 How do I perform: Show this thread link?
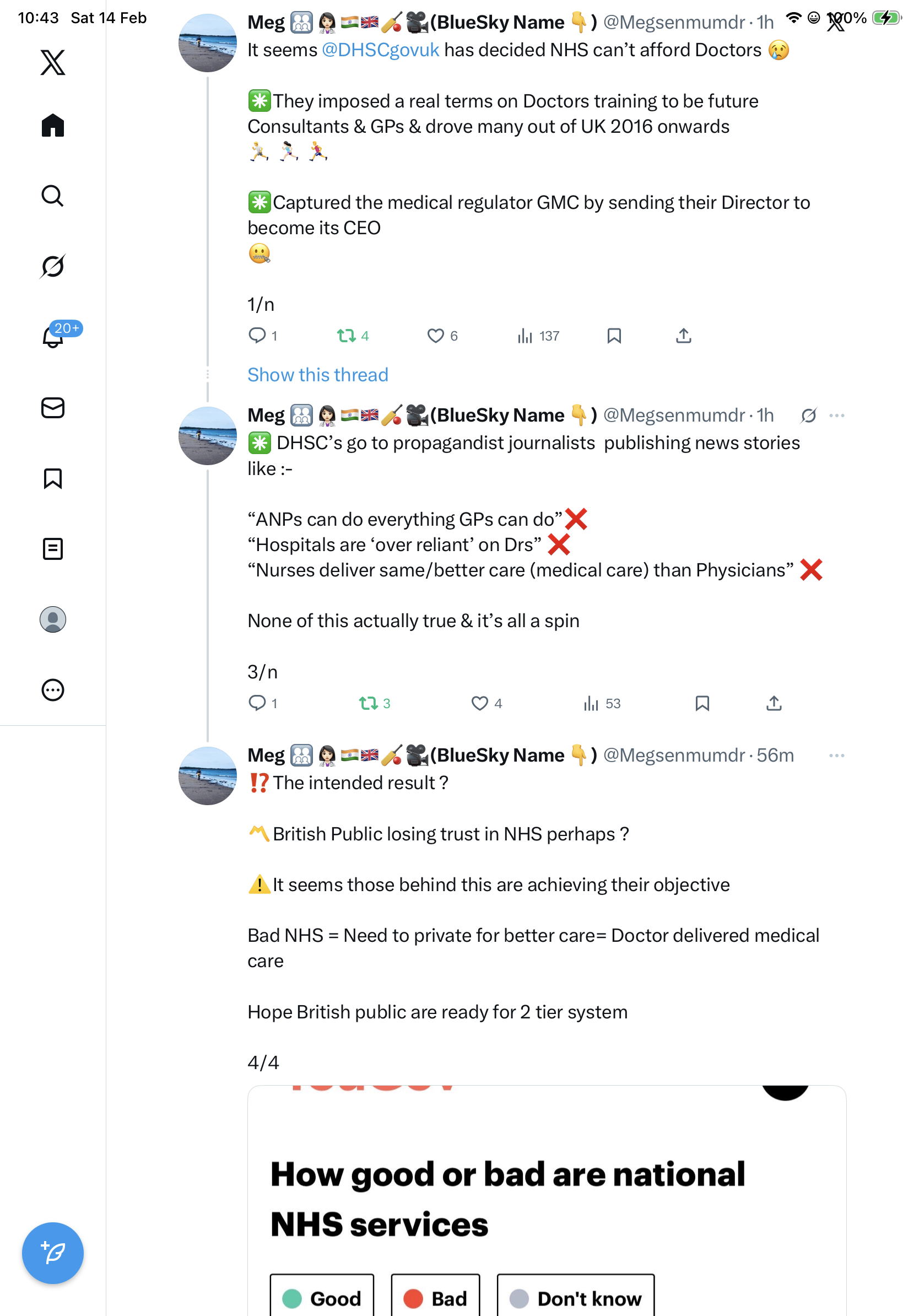317,374
